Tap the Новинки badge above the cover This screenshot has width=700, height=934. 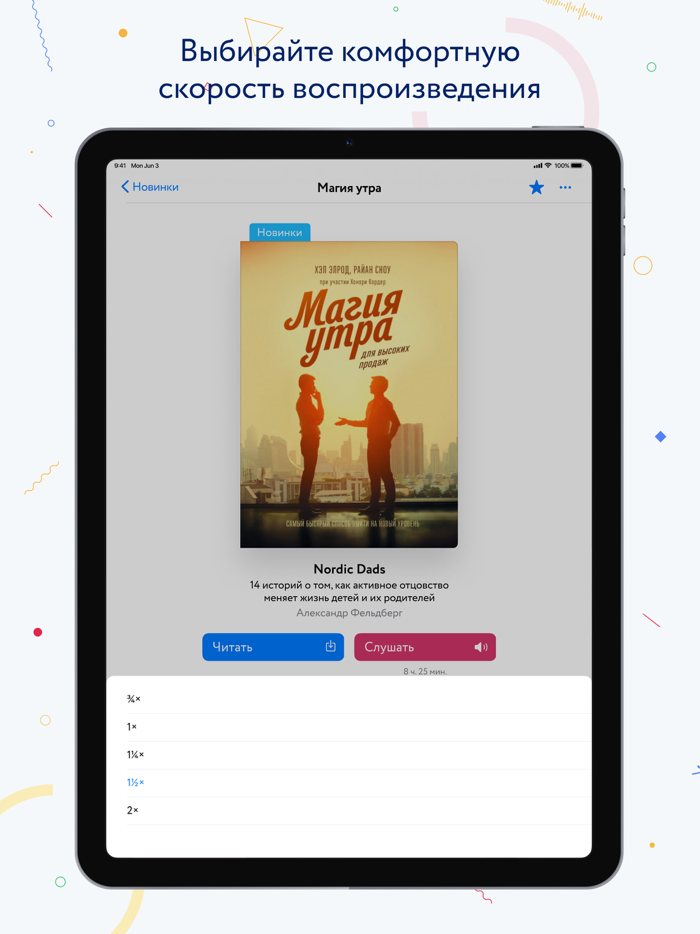click(279, 232)
